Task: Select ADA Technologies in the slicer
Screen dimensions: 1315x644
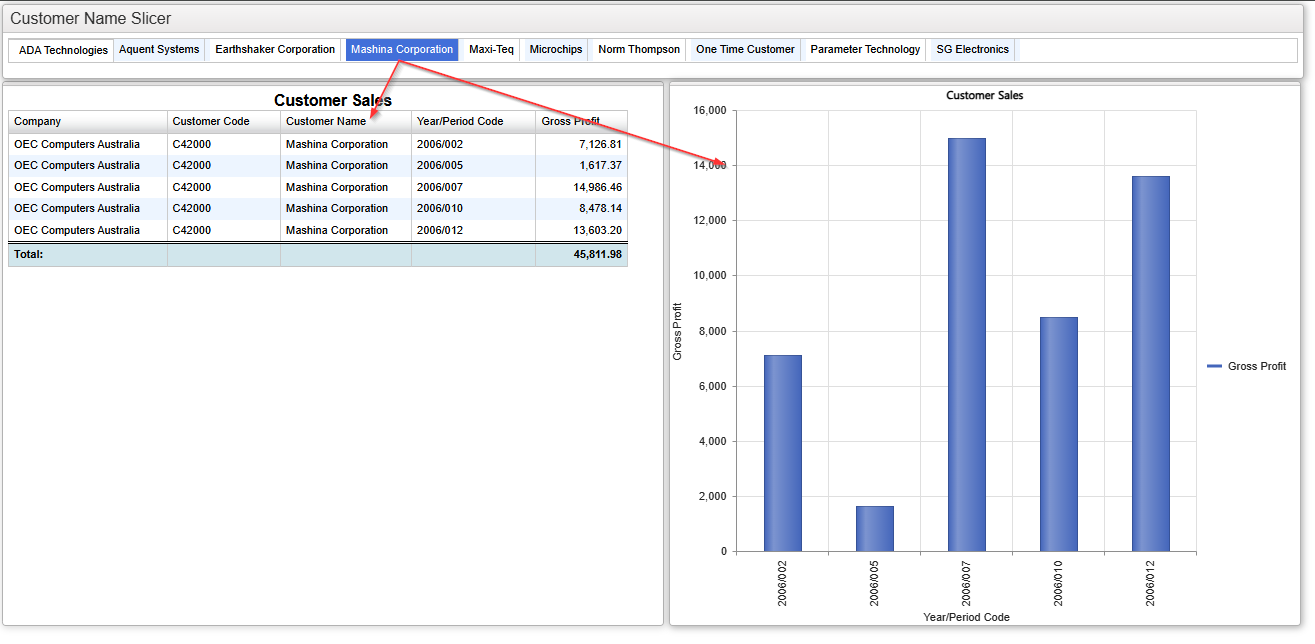Action: point(63,50)
